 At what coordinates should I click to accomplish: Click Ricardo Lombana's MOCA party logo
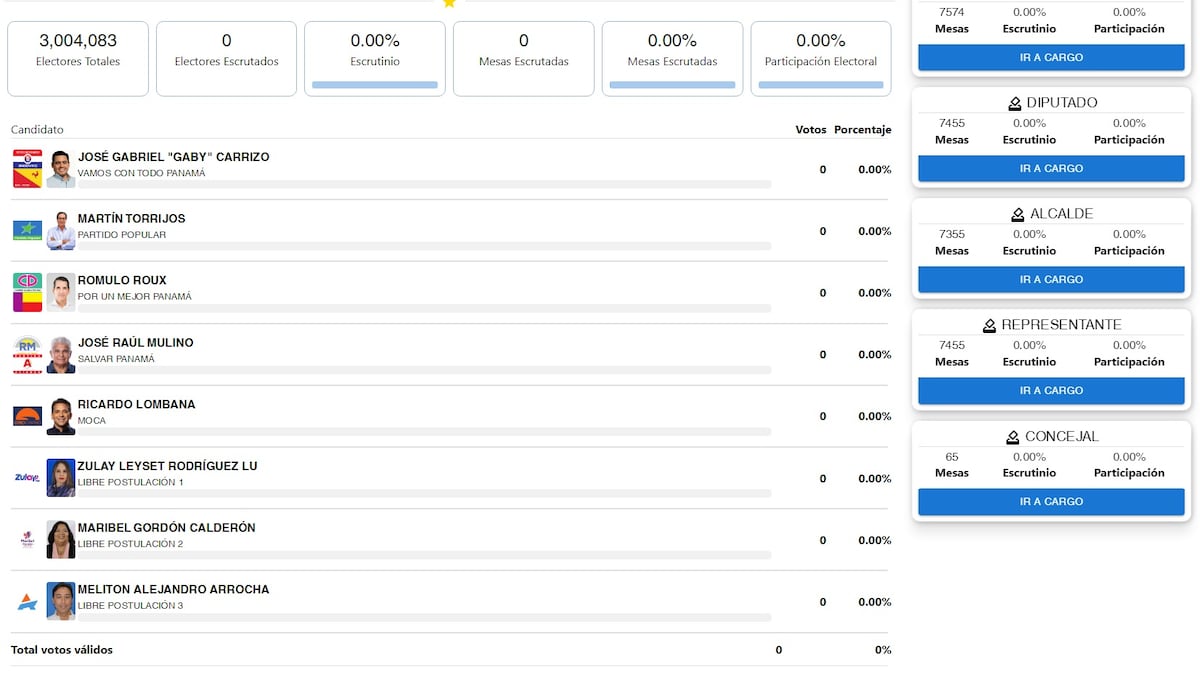point(27,416)
